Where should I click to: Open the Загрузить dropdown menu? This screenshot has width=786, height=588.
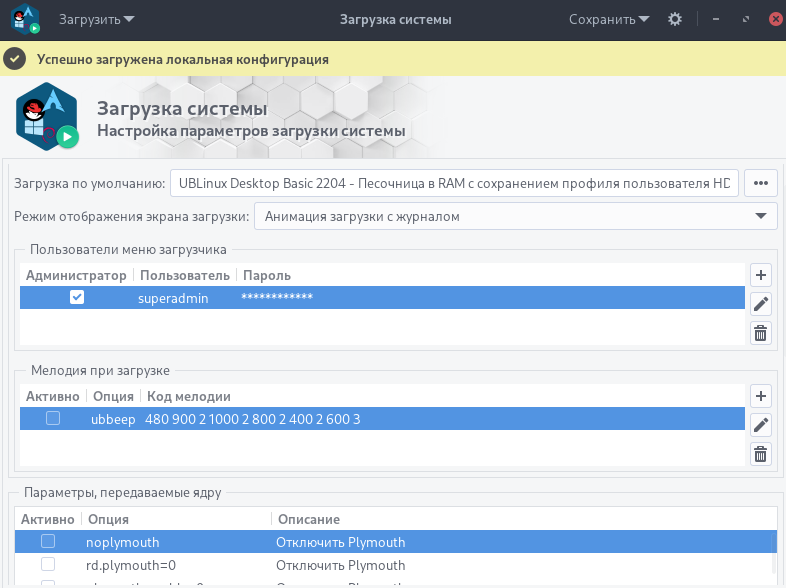coord(96,20)
